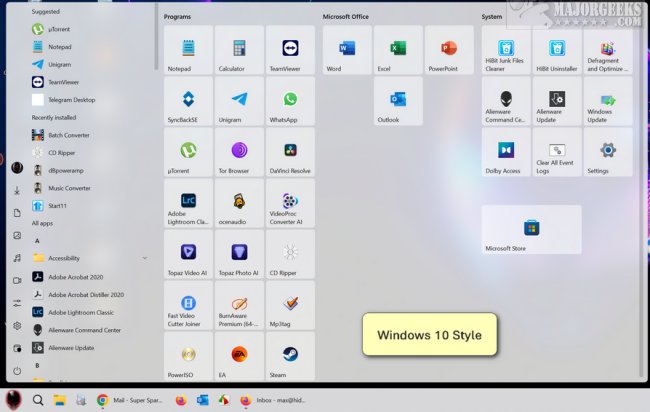Viewport: 650px width, 412px height.
Task: Open the Outlook taskbar icon
Action: tap(203, 400)
